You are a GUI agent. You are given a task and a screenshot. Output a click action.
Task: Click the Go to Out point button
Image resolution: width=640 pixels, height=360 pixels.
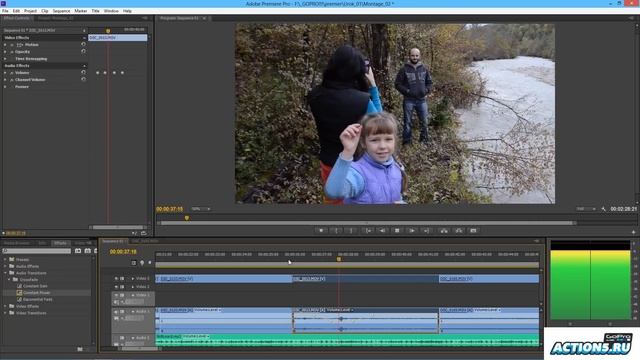tap(426, 231)
